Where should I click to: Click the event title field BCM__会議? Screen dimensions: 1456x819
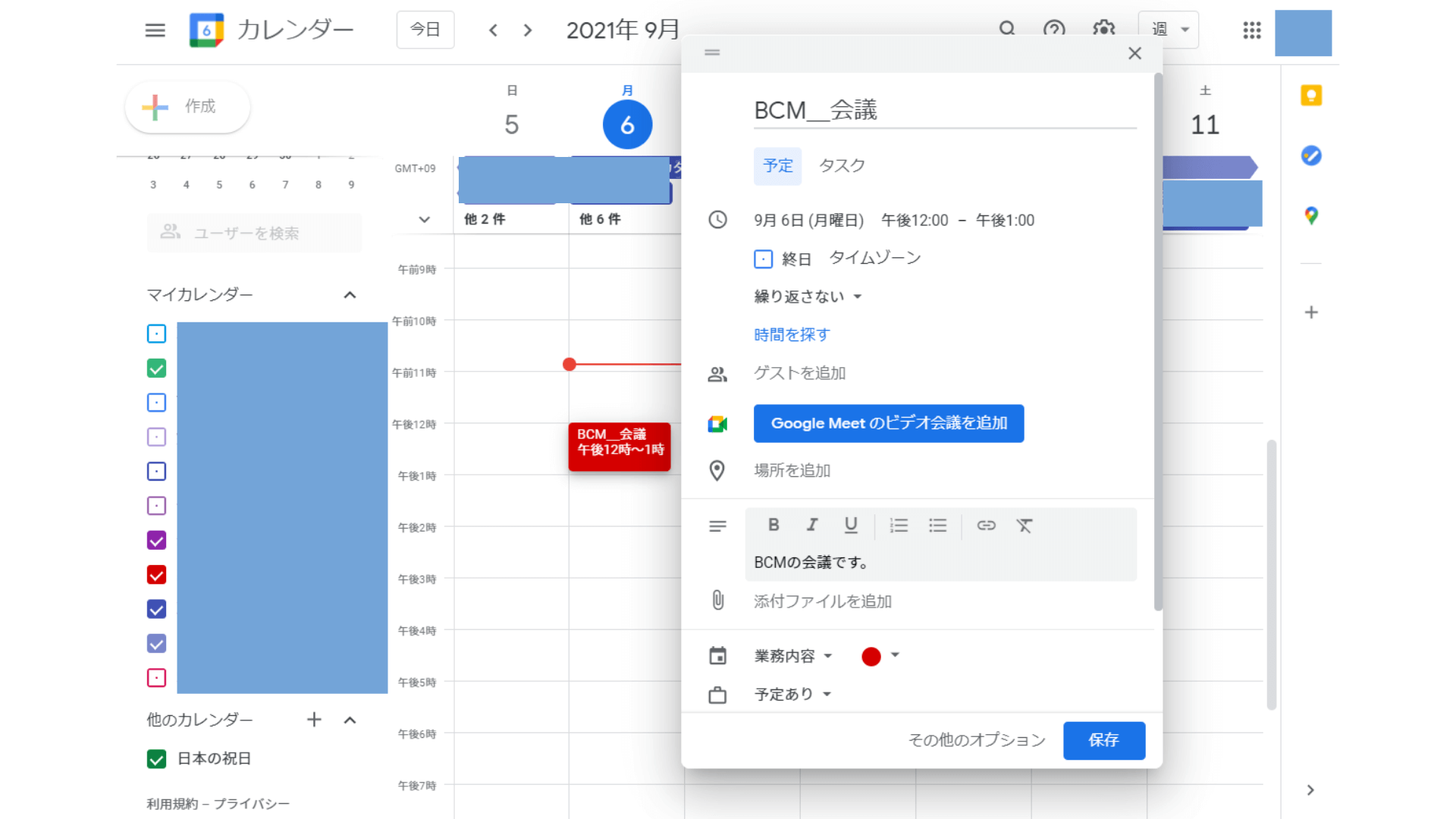(x=815, y=109)
